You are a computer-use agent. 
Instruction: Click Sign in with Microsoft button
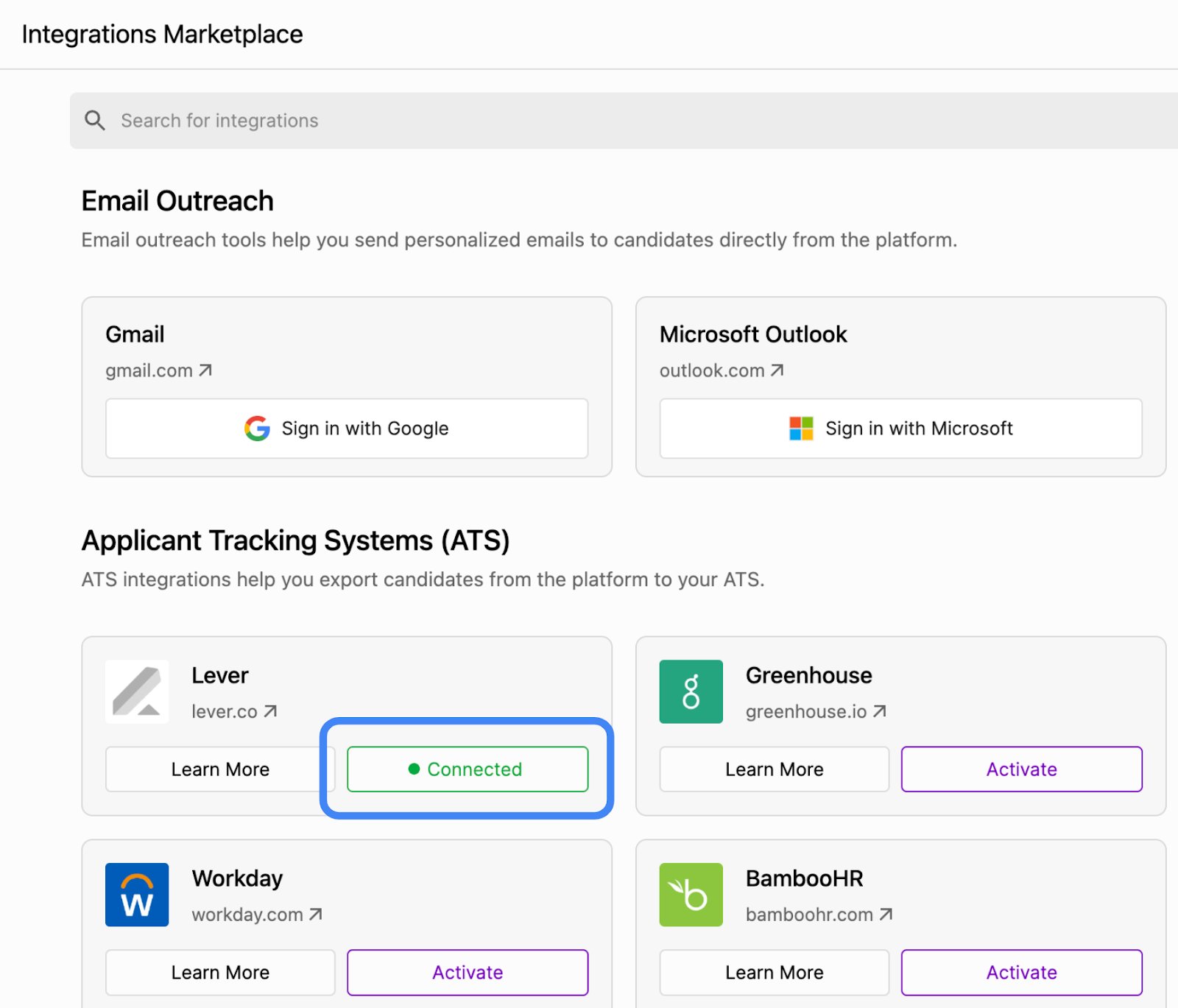click(x=900, y=429)
